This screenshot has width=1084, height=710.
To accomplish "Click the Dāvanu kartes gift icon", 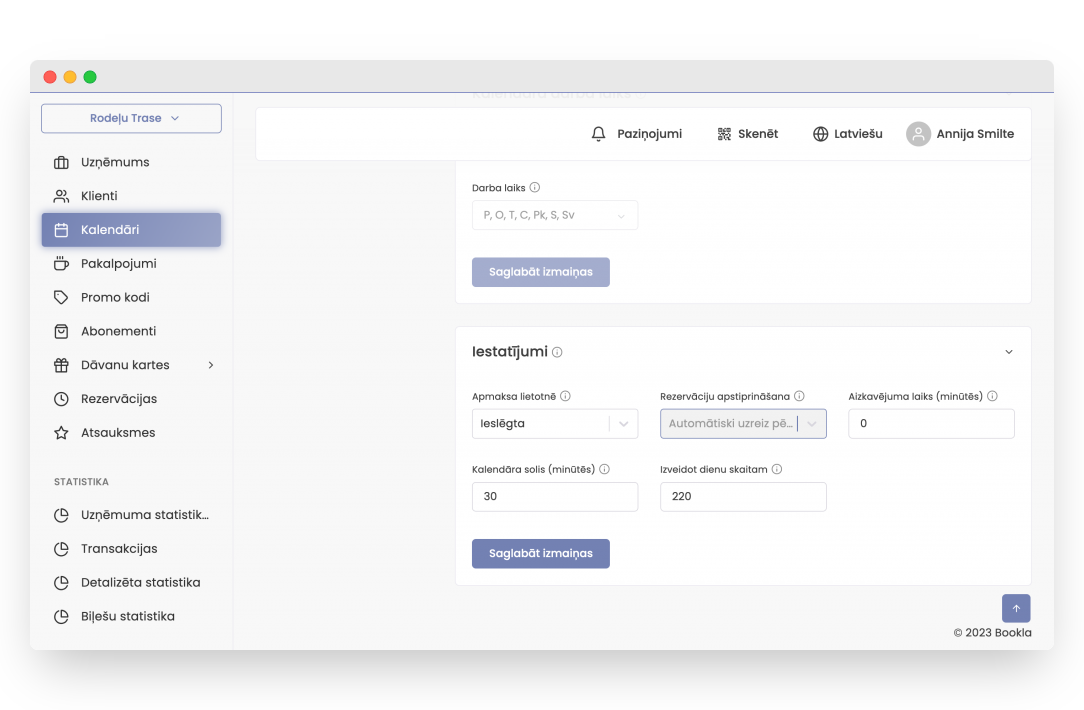I will (62, 364).
